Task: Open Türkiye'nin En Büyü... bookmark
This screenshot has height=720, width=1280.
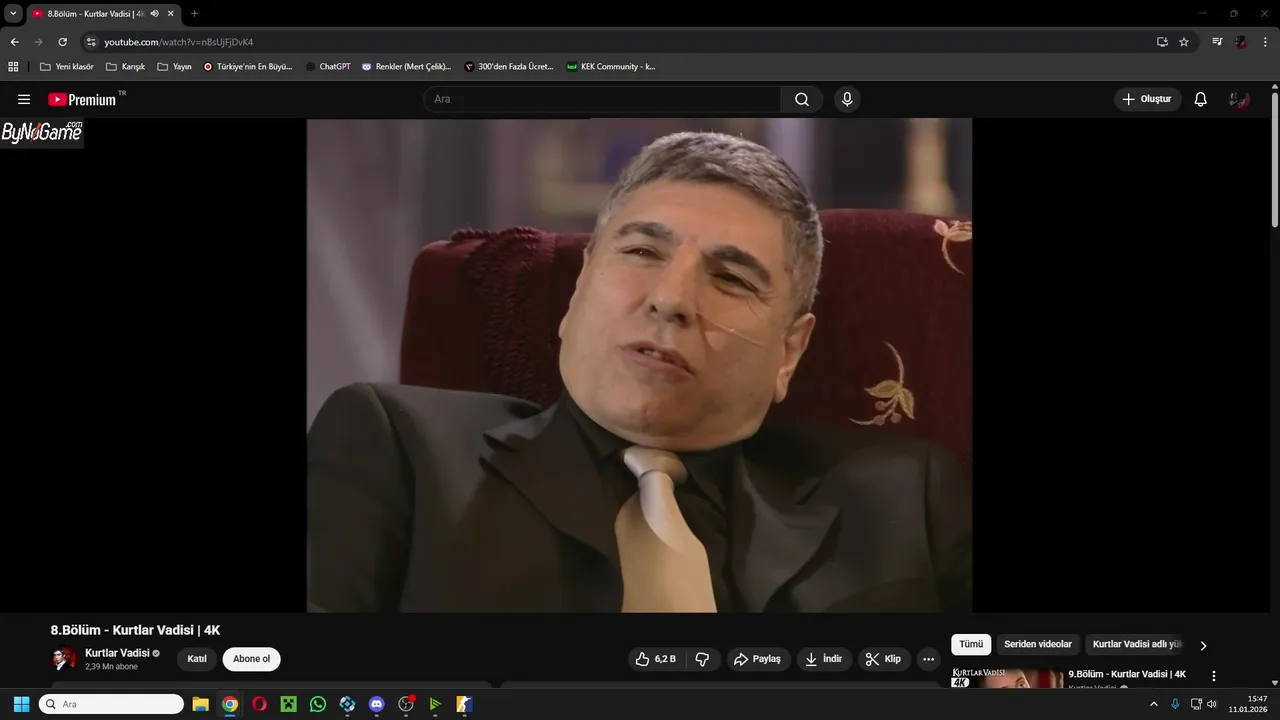Action: pyautogui.click(x=248, y=67)
